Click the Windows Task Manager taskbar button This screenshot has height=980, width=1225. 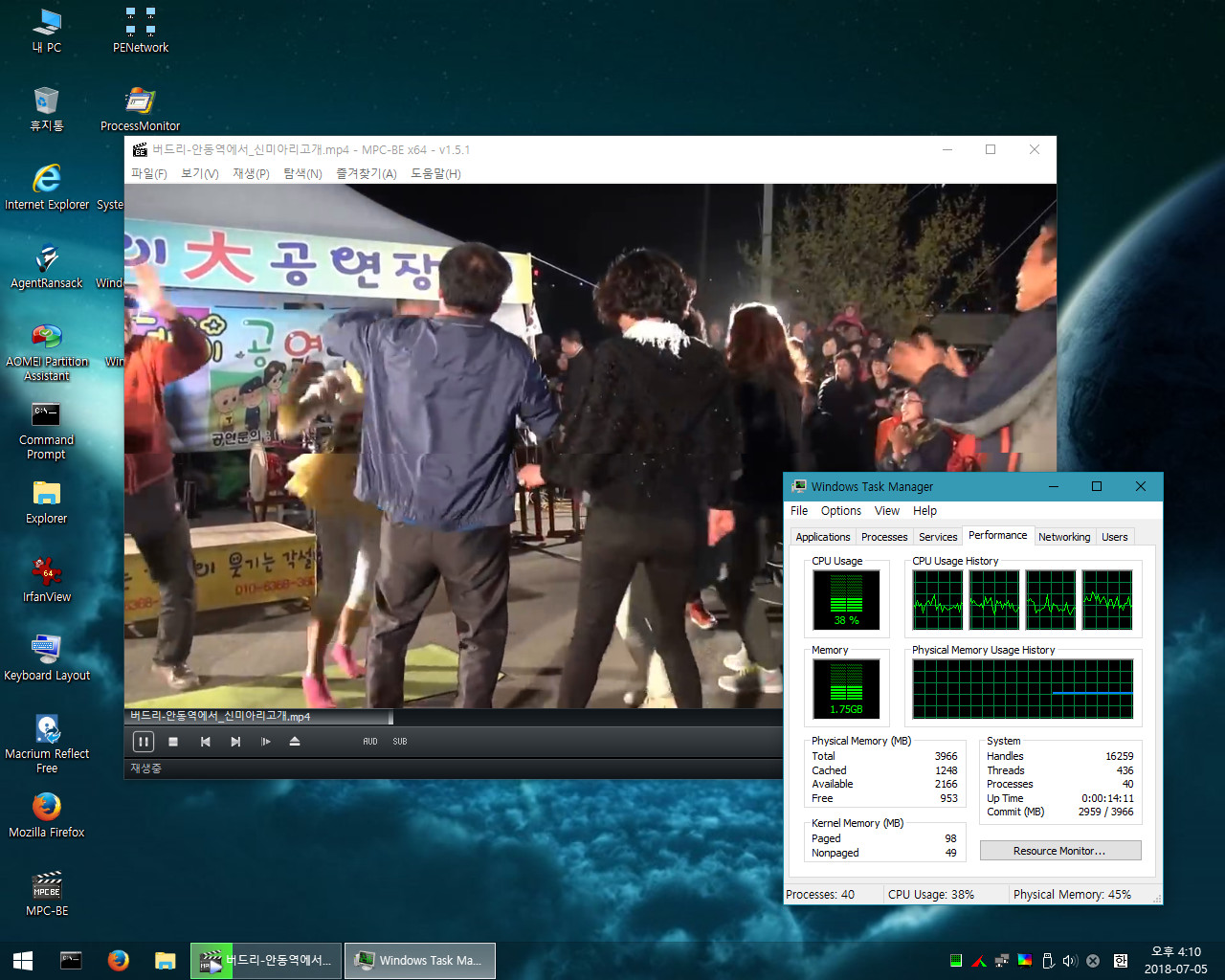419,960
